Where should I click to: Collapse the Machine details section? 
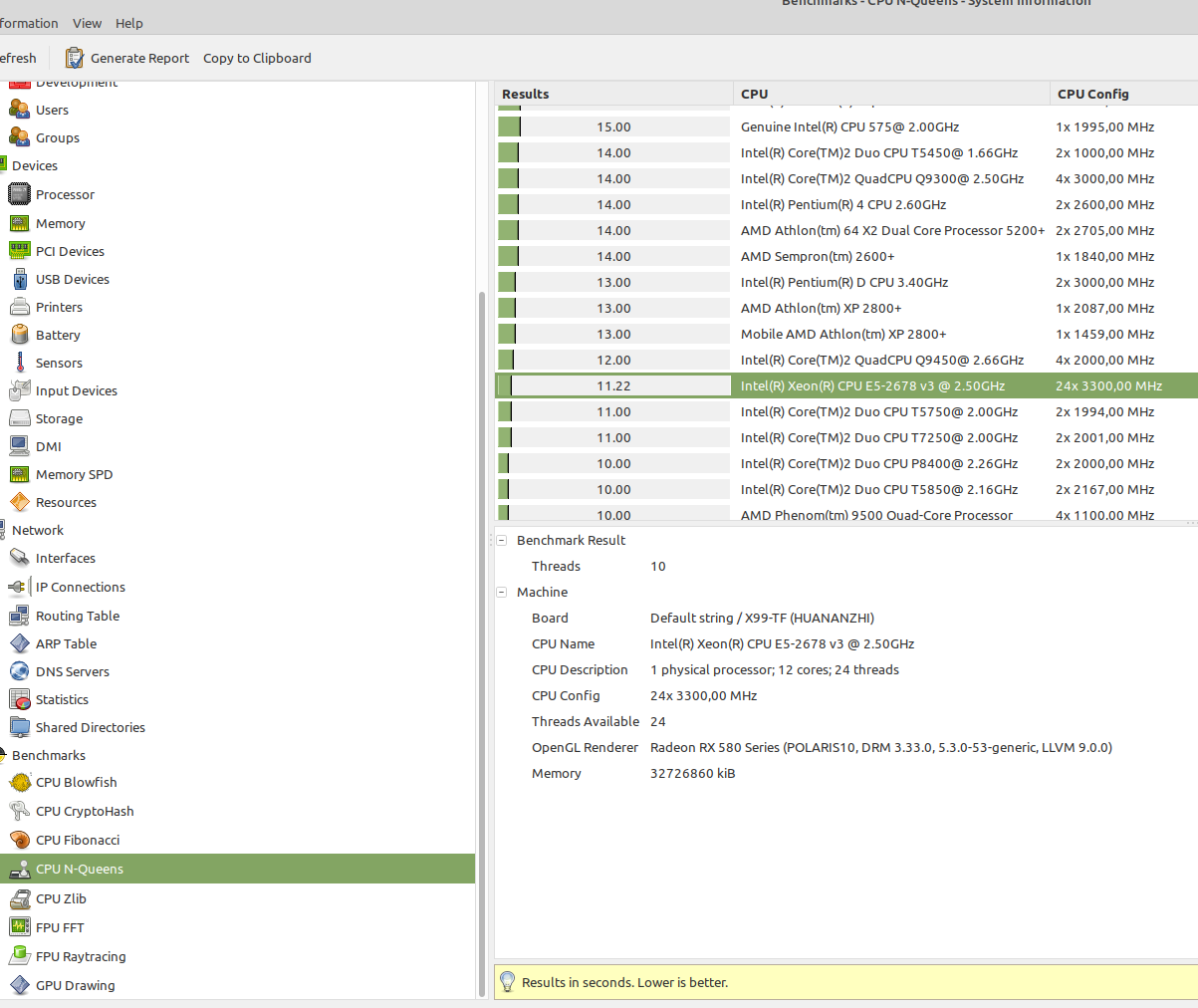pyautogui.click(x=502, y=592)
